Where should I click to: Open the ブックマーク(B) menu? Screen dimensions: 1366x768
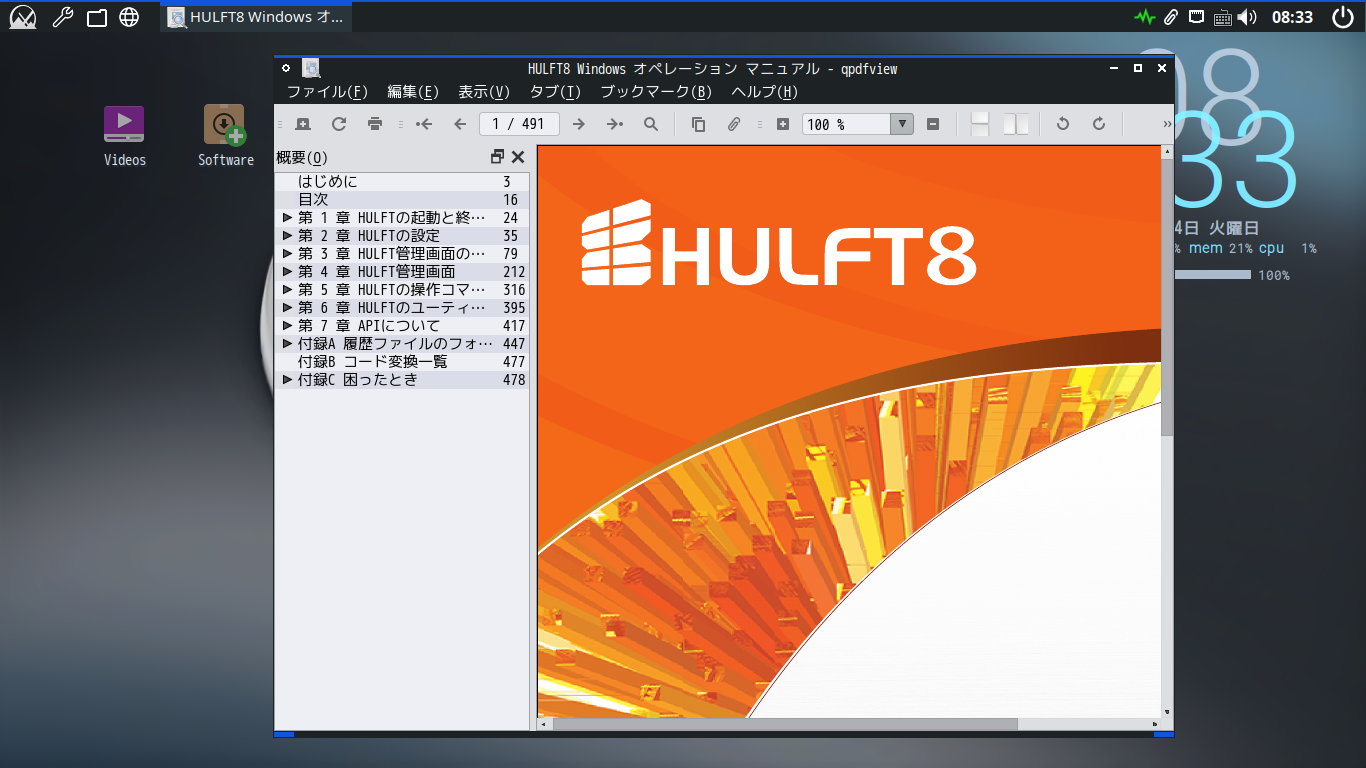point(655,92)
